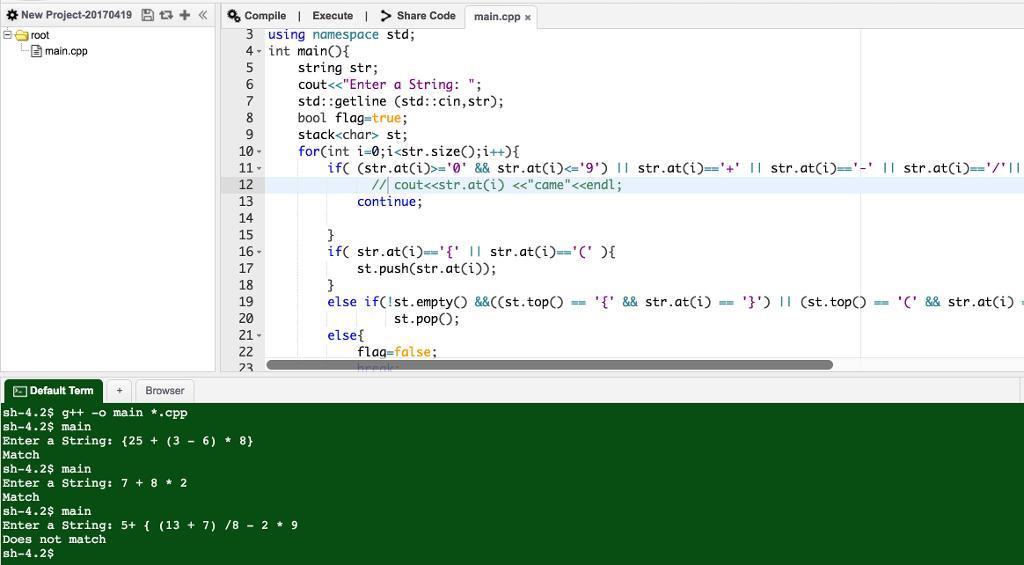Click the Execute button
This screenshot has height=565, width=1024.
pyautogui.click(x=332, y=16)
